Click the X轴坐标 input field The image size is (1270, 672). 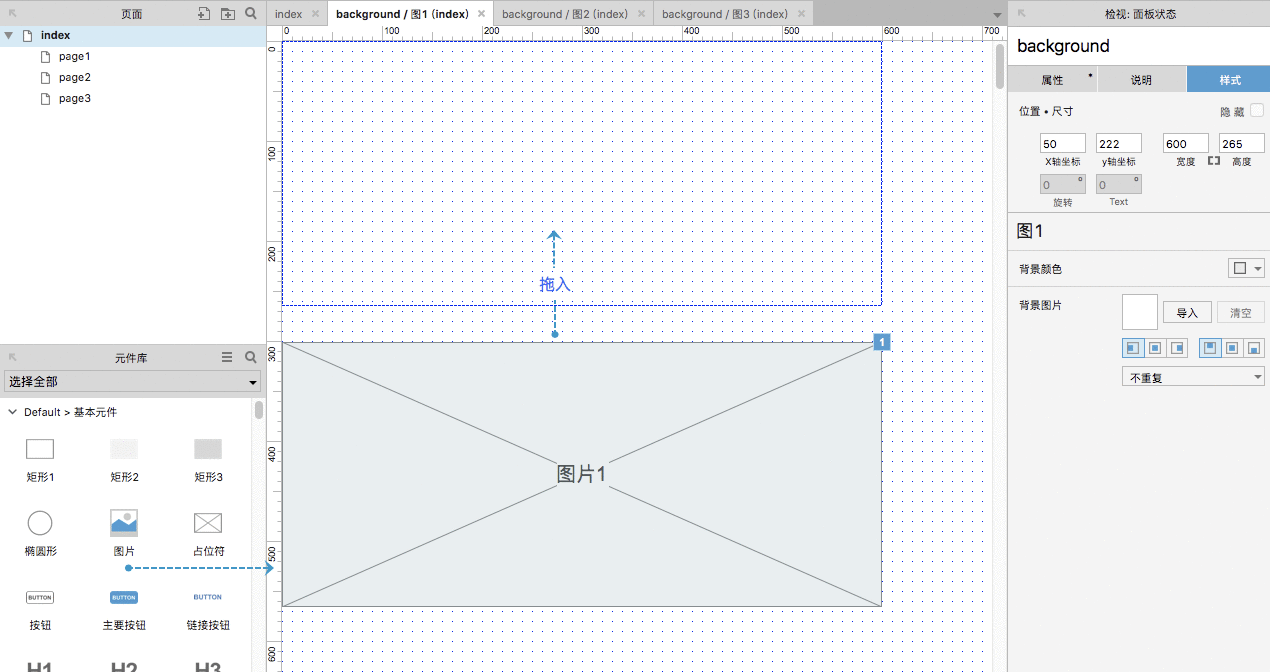1063,144
